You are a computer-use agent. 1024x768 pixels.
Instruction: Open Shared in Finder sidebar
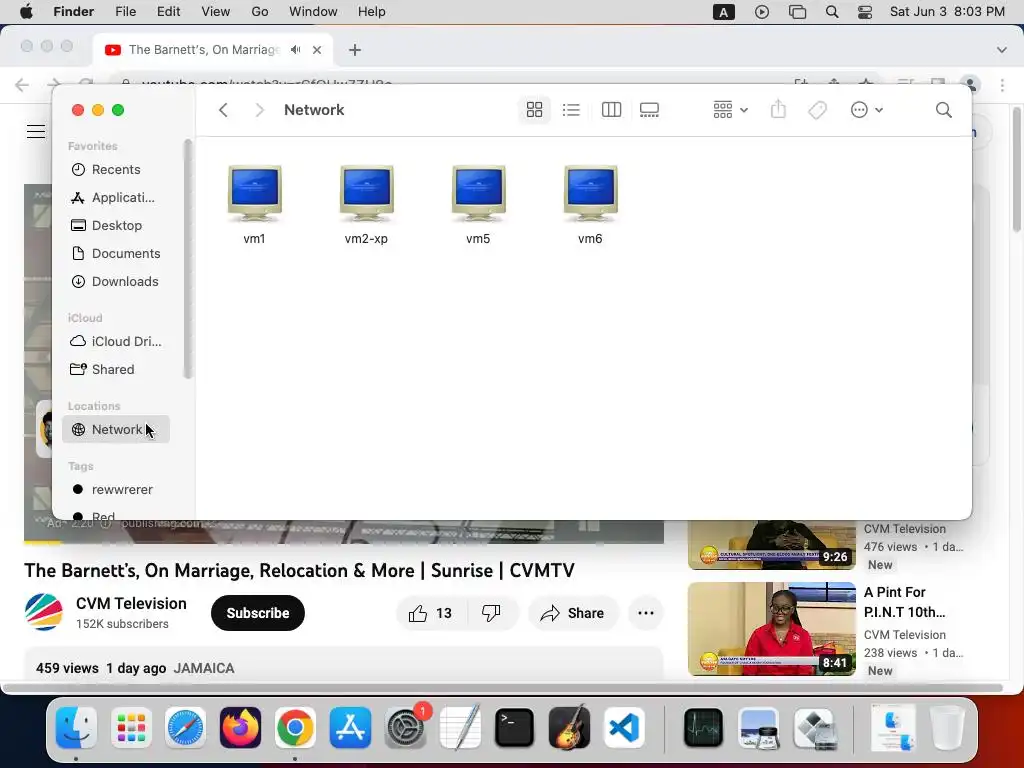click(116, 370)
